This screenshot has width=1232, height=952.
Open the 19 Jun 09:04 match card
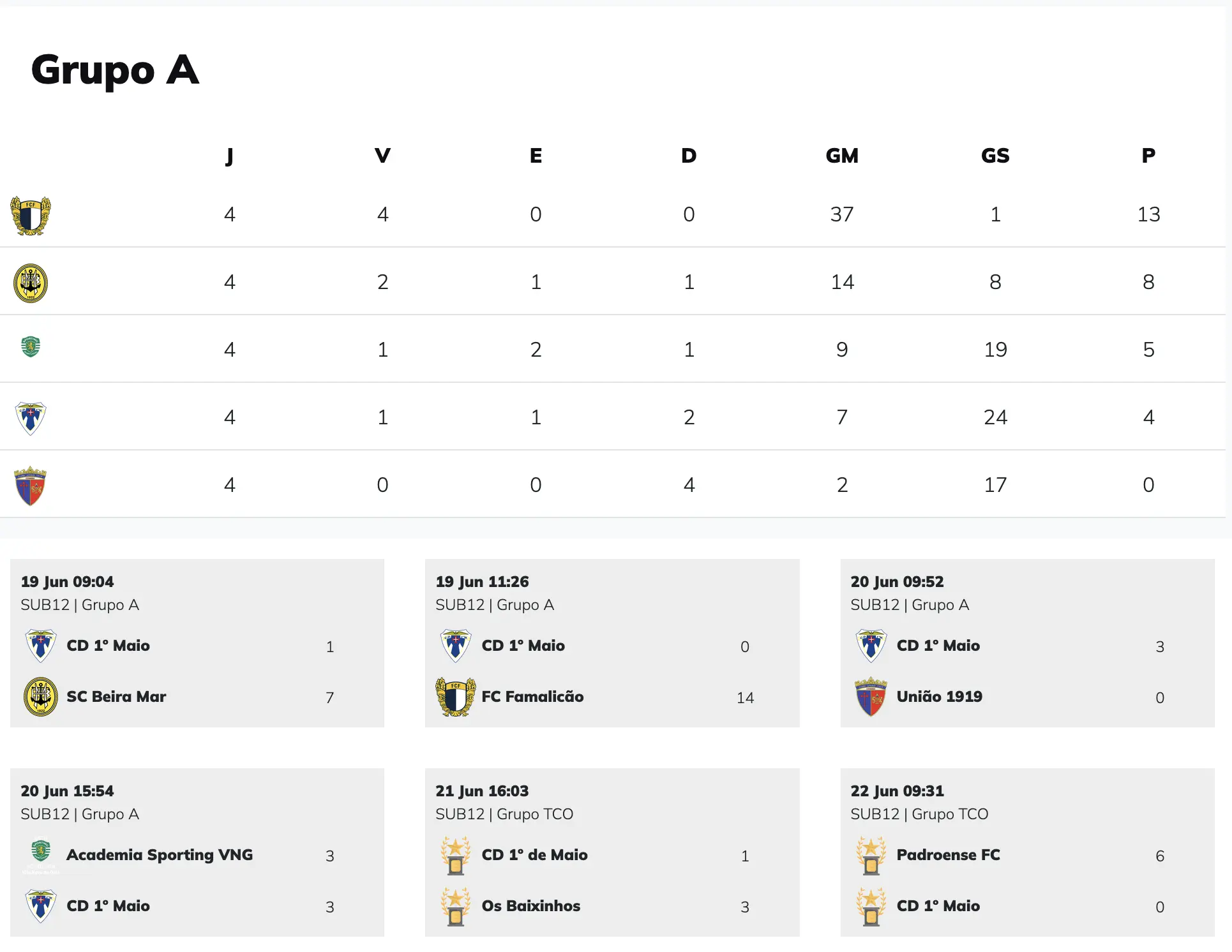[x=197, y=643]
